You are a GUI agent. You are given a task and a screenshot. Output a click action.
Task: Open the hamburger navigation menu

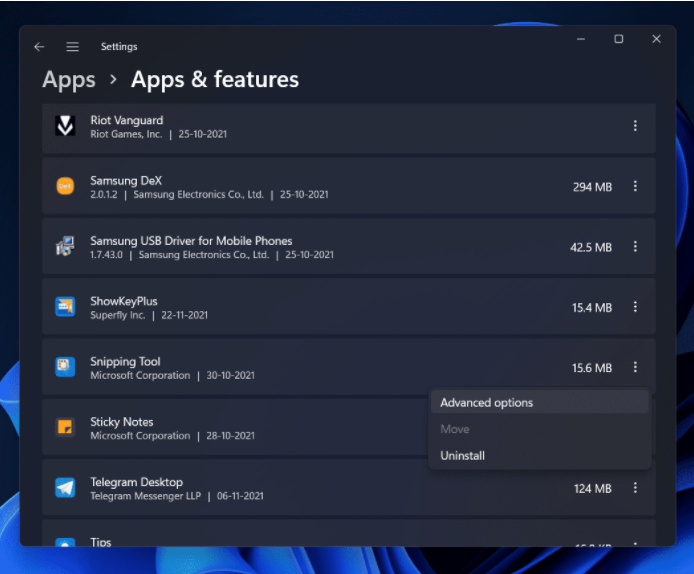click(x=73, y=46)
